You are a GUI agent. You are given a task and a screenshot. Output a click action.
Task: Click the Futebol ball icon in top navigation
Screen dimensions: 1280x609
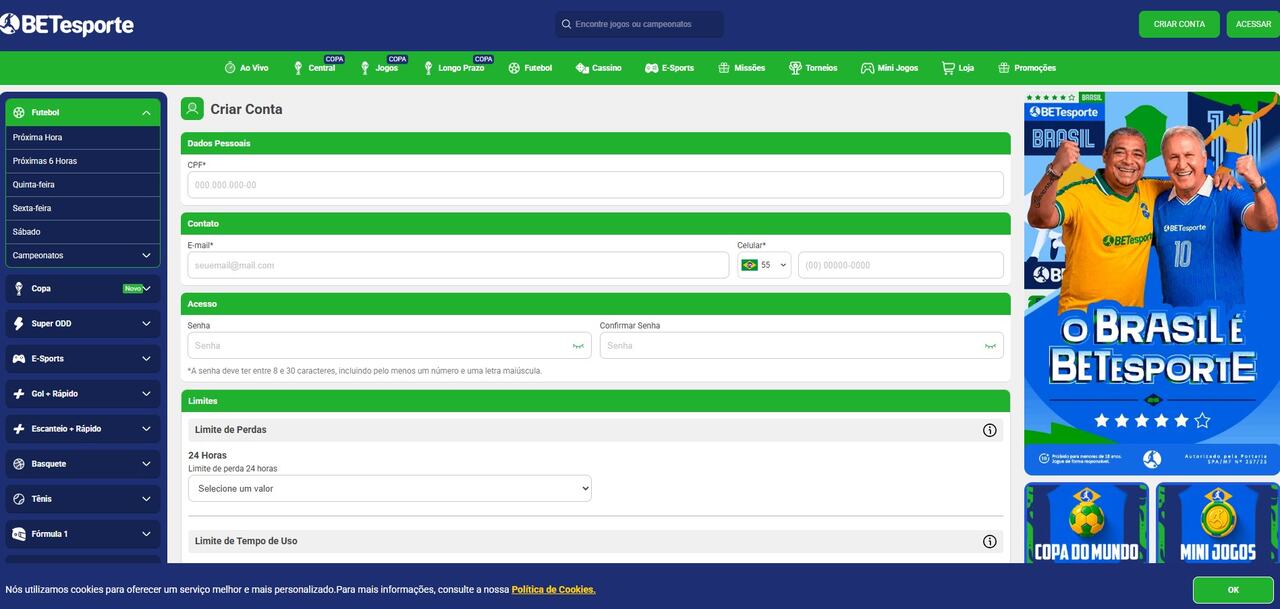pyautogui.click(x=514, y=68)
